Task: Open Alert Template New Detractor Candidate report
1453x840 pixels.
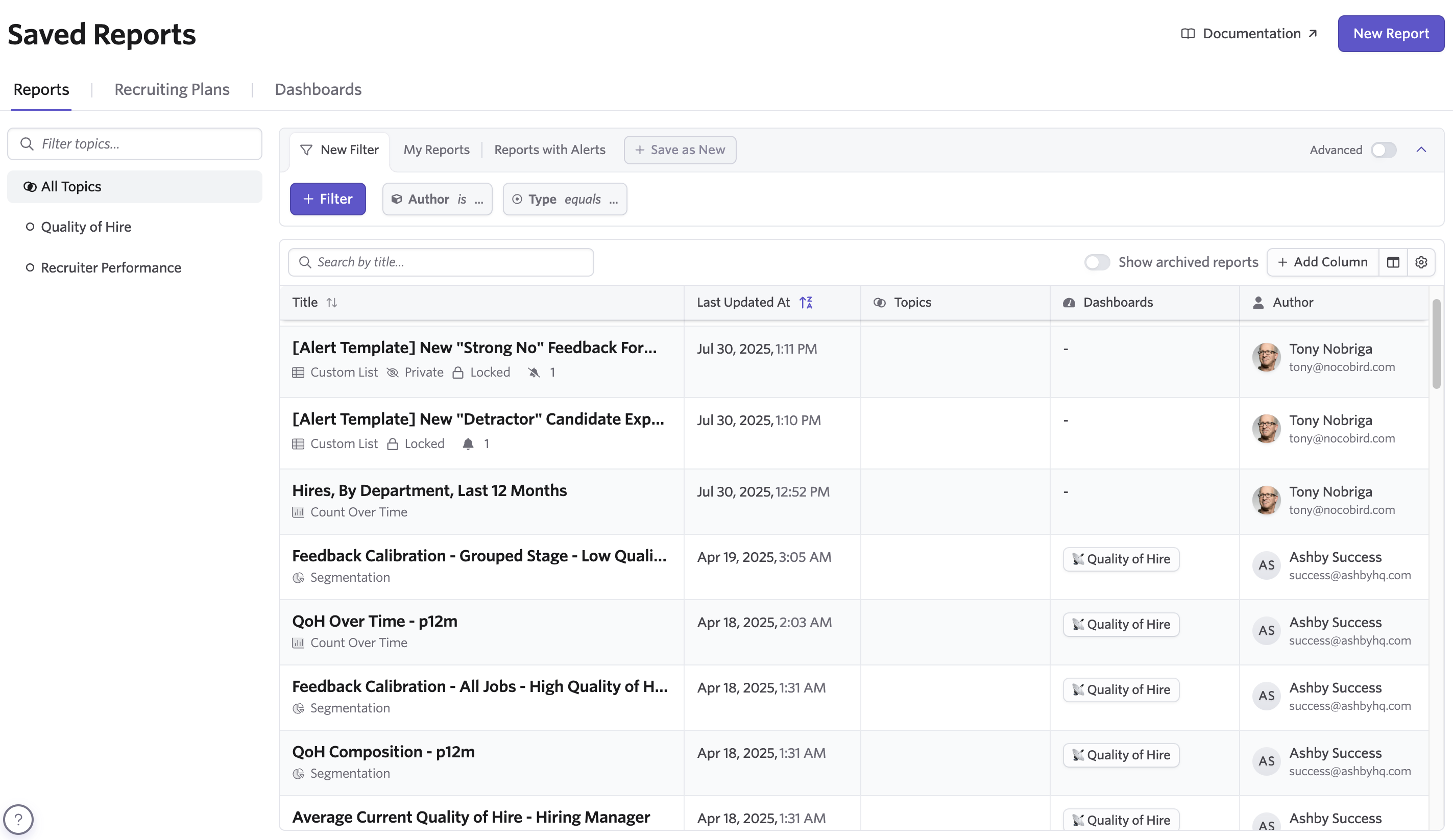Action: click(x=477, y=419)
